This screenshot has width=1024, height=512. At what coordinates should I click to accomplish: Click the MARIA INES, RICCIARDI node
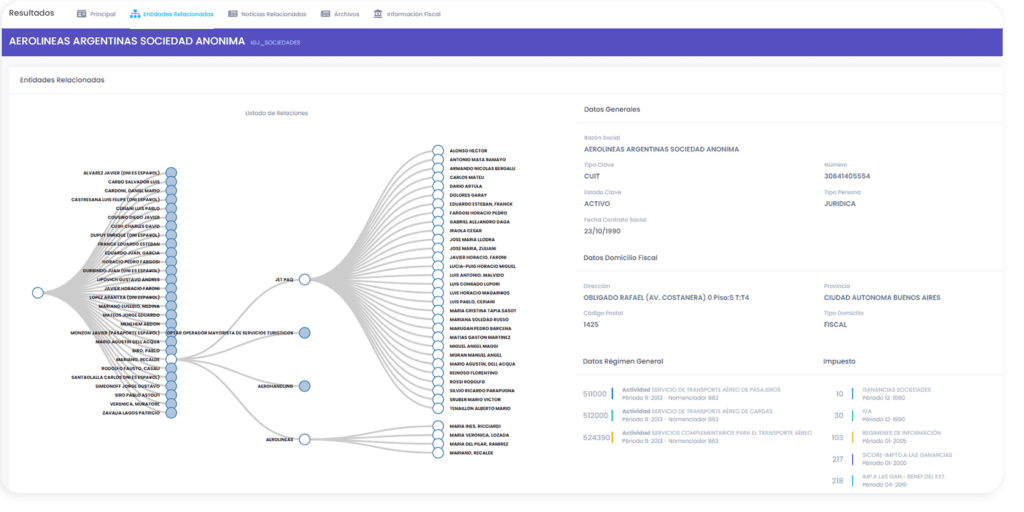pyautogui.click(x=438, y=426)
